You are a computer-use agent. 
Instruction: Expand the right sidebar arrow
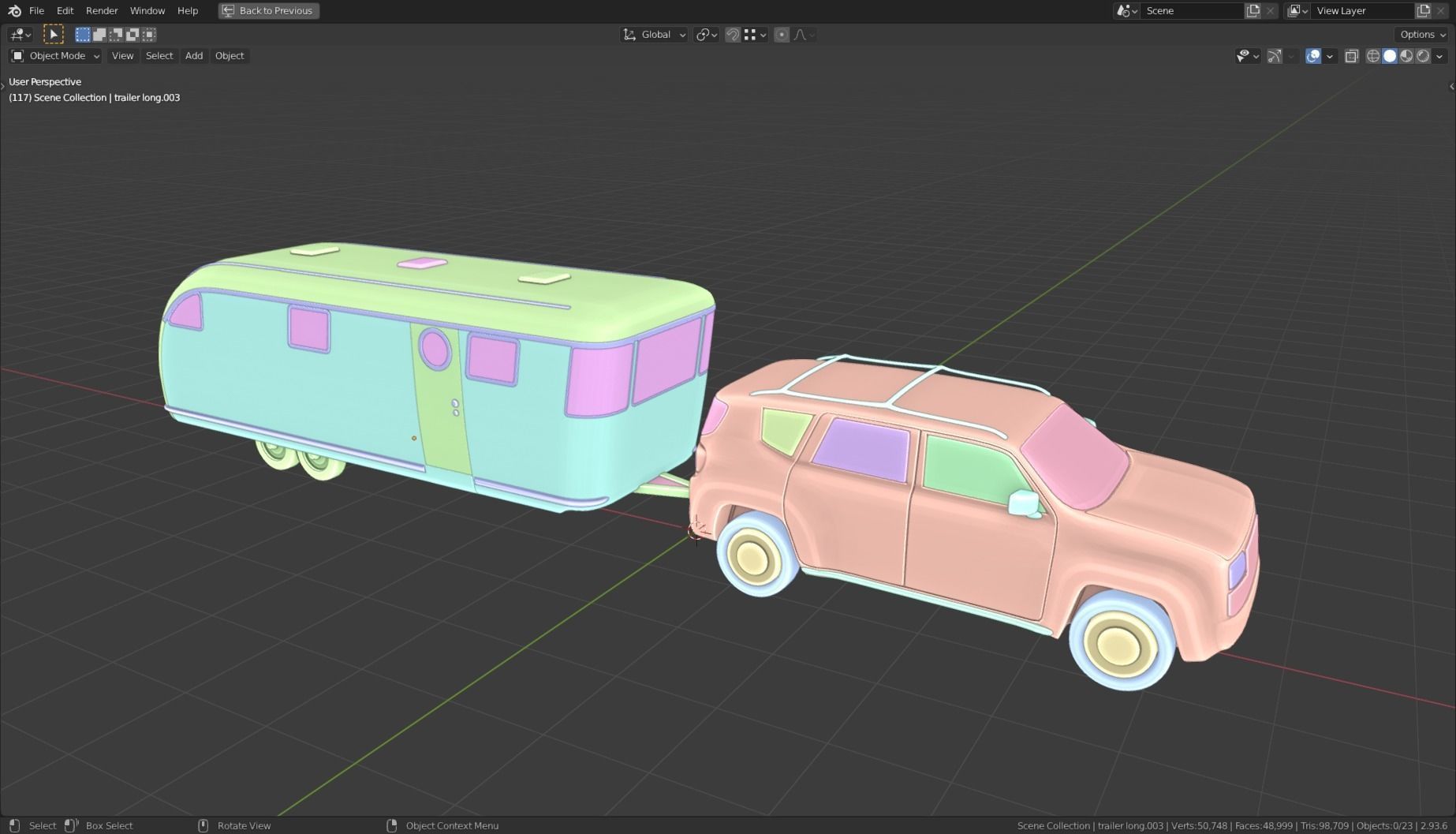pyautogui.click(x=1452, y=86)
